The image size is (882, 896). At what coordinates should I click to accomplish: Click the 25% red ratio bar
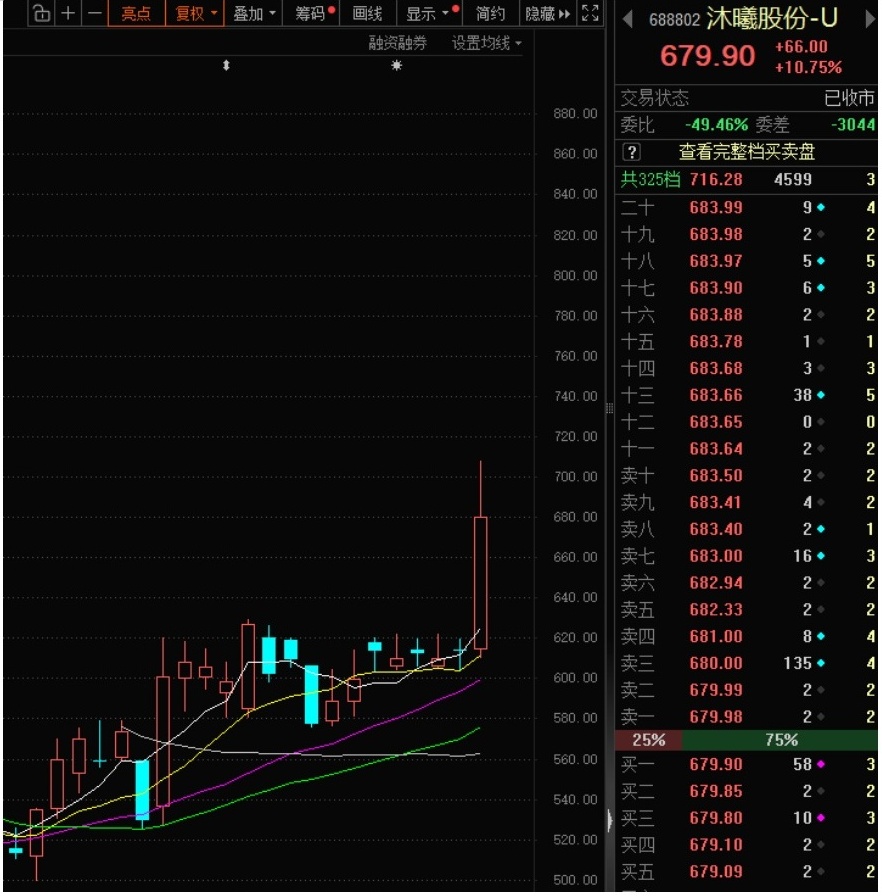pos(648,740)
